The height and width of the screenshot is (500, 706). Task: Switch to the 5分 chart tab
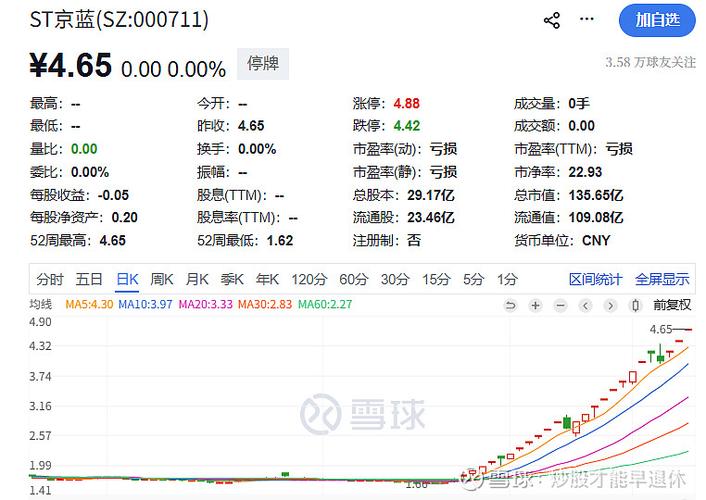pyautogui.click(x=474, y=279)
